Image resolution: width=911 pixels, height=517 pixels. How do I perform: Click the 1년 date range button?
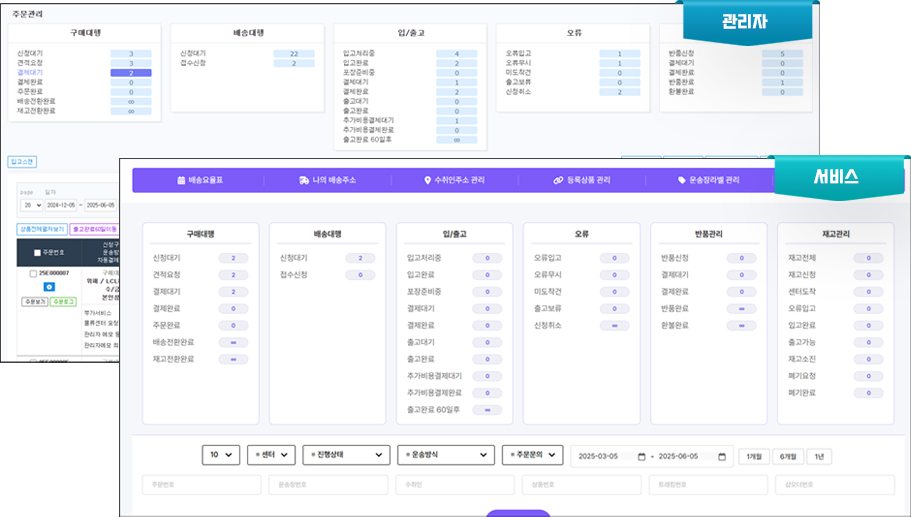coord(819,457)
